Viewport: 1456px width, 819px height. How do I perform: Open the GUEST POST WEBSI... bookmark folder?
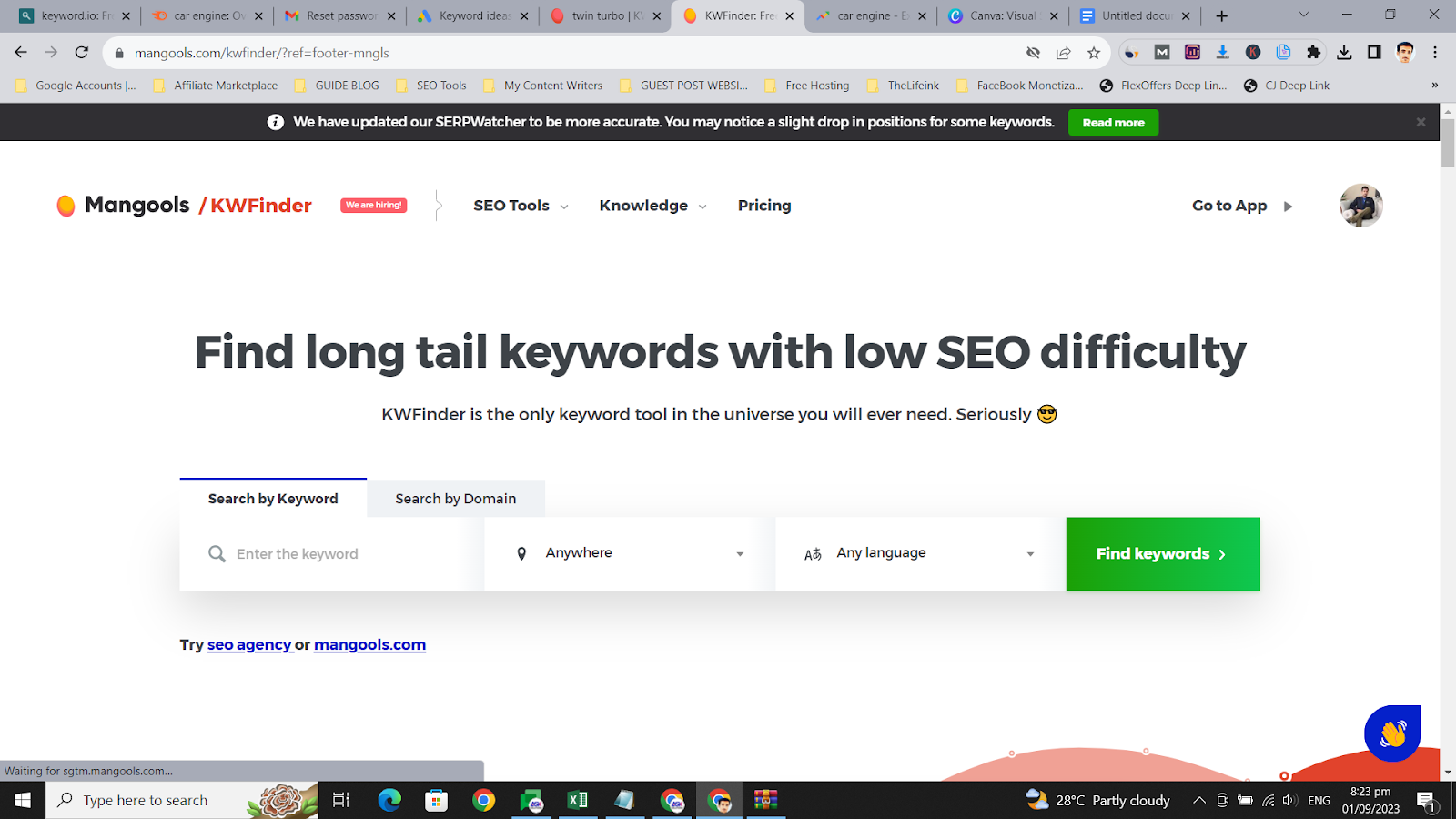pos(683,86)
